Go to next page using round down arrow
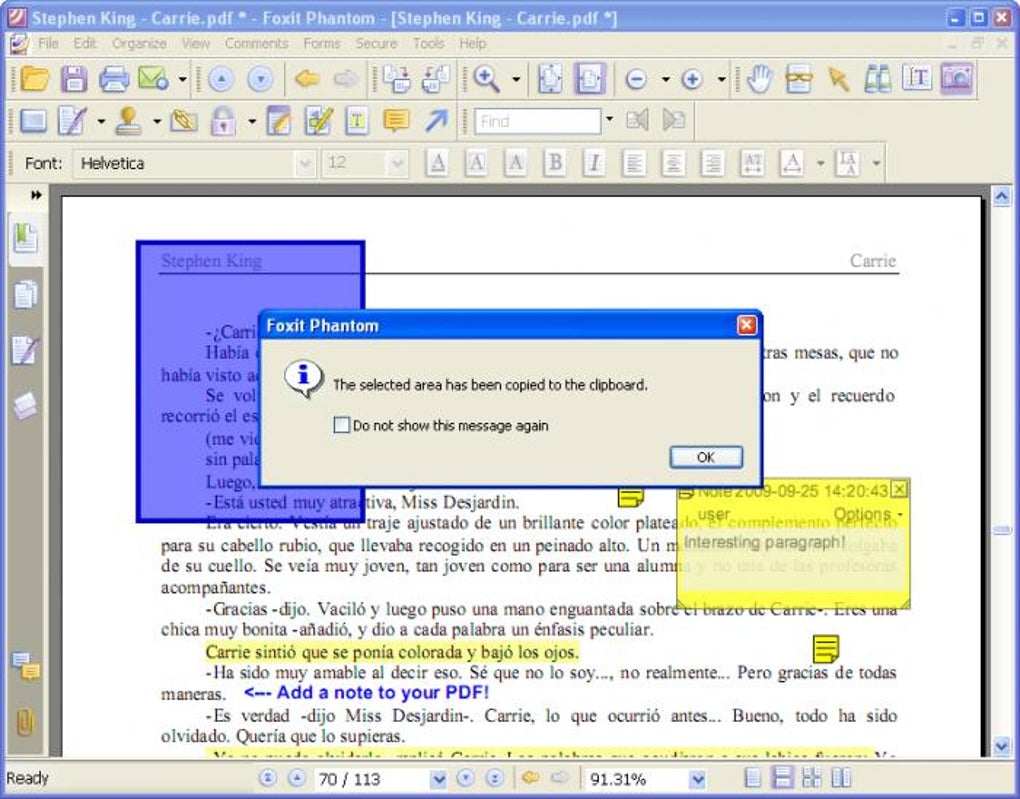This screenshot has width=1020, height=799. 260,79
